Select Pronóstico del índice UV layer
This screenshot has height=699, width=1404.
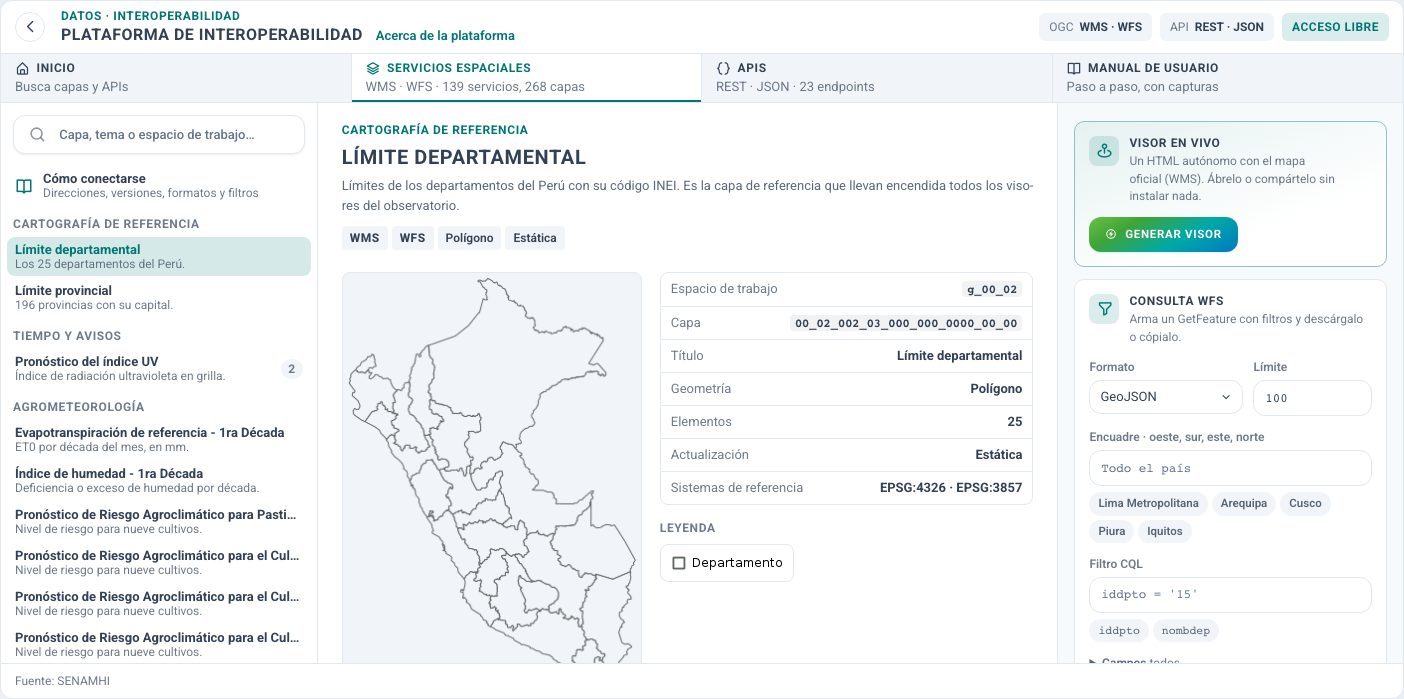[x=158, y=368]
